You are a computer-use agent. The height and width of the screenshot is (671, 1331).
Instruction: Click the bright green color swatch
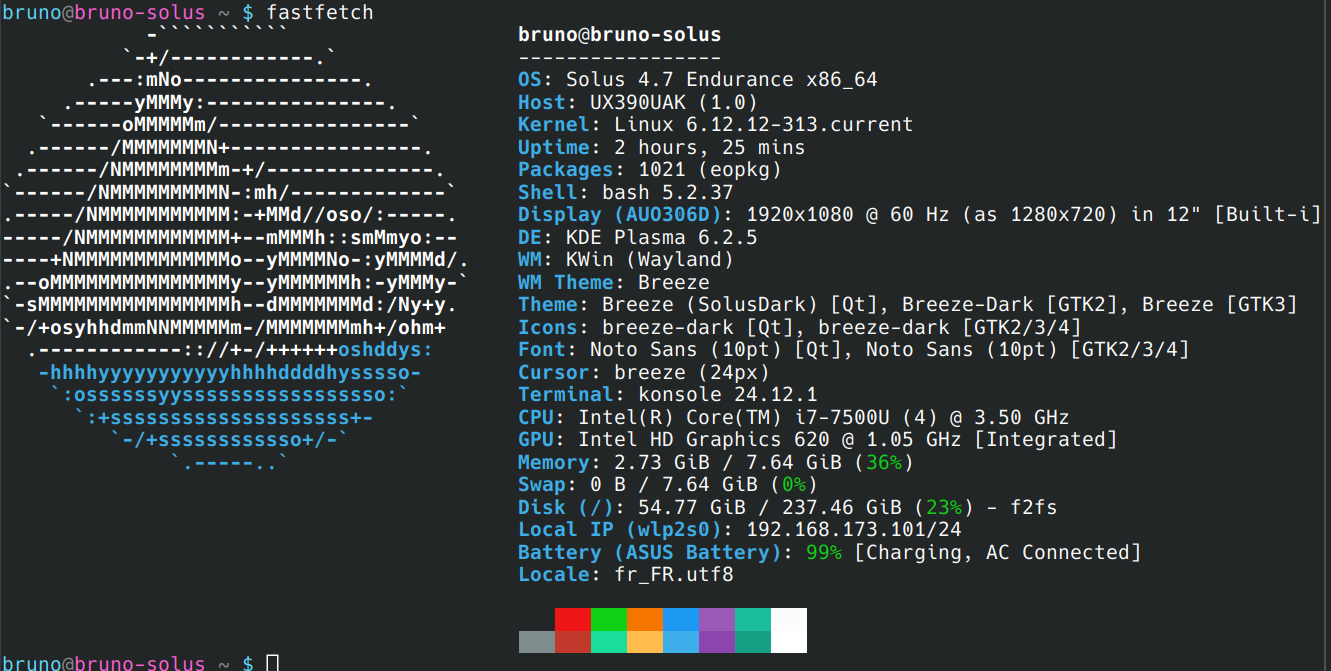pyautogui.click(x=609, y=619)
